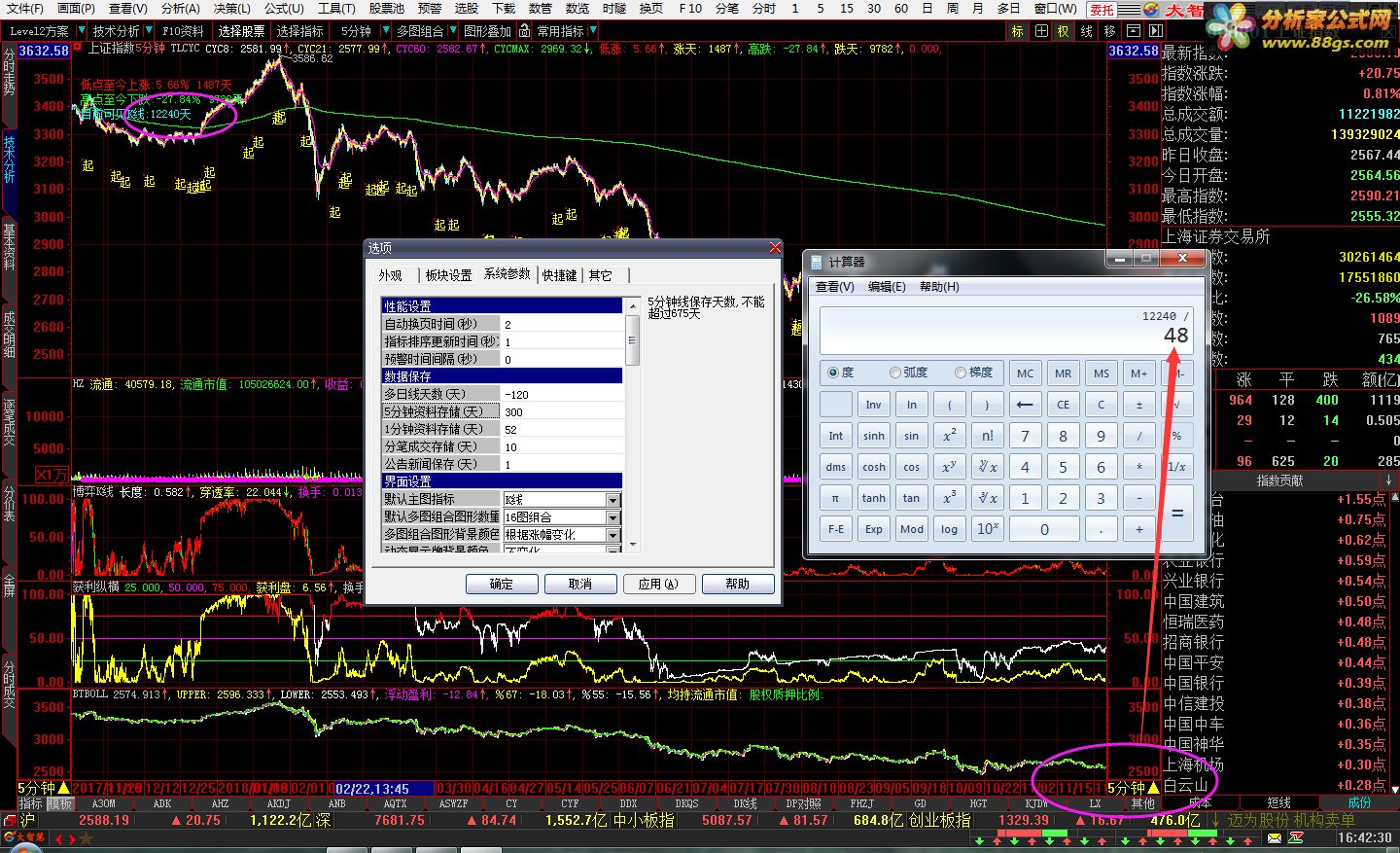Click the highlighted time marker 02/22,13:45
This screenshot has height=853, width=1400.
(385, 788)
